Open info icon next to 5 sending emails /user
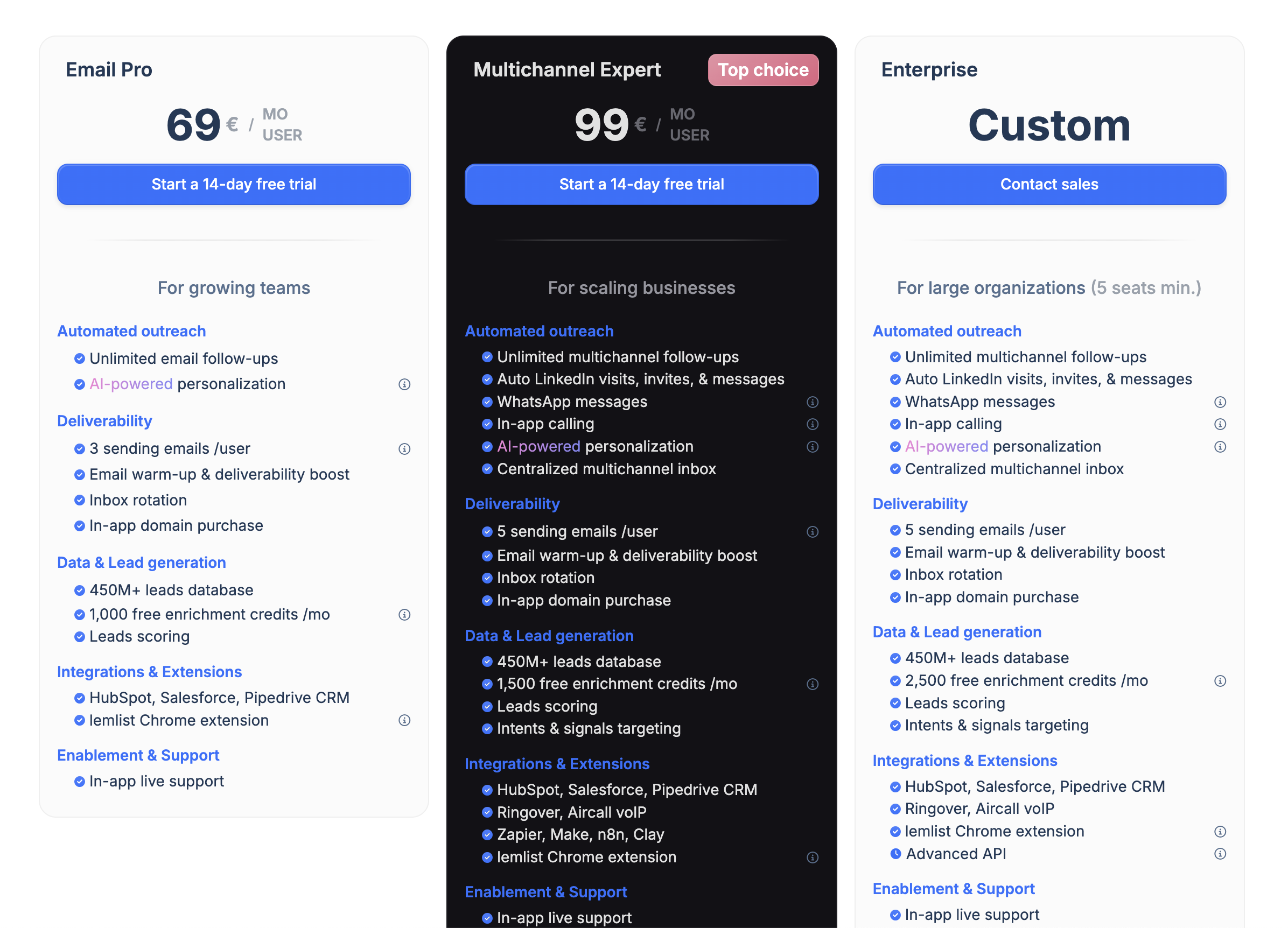Image resolution: width=1288 pixels, height=928 pixels. (x=813, y=532)
